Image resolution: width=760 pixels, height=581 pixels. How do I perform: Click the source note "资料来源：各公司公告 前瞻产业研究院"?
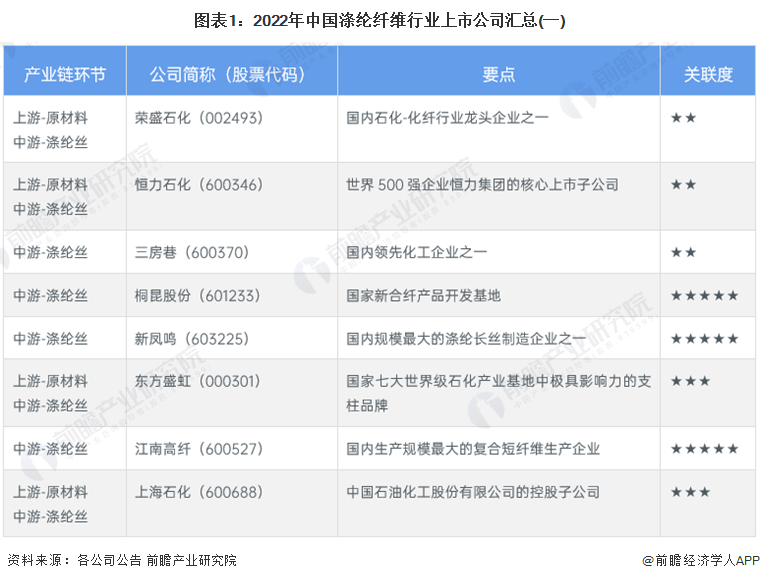pyautogui.click(x=122, y=560)
